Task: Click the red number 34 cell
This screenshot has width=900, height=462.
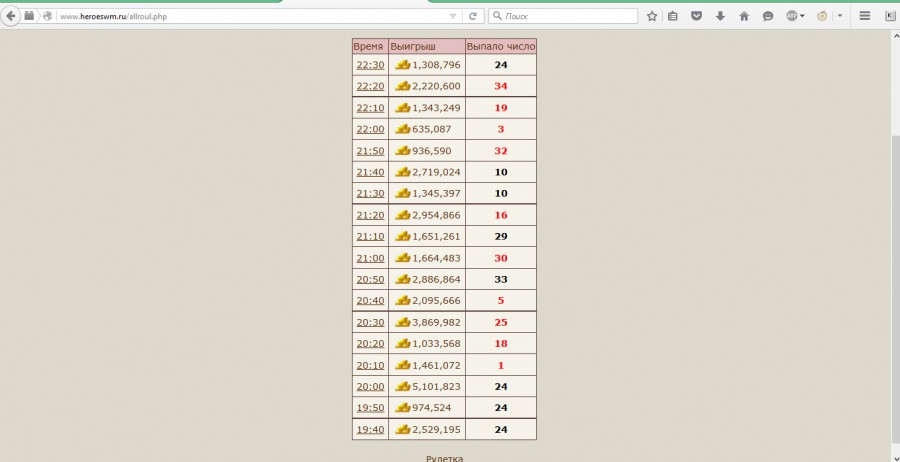Action: [501, 86]
